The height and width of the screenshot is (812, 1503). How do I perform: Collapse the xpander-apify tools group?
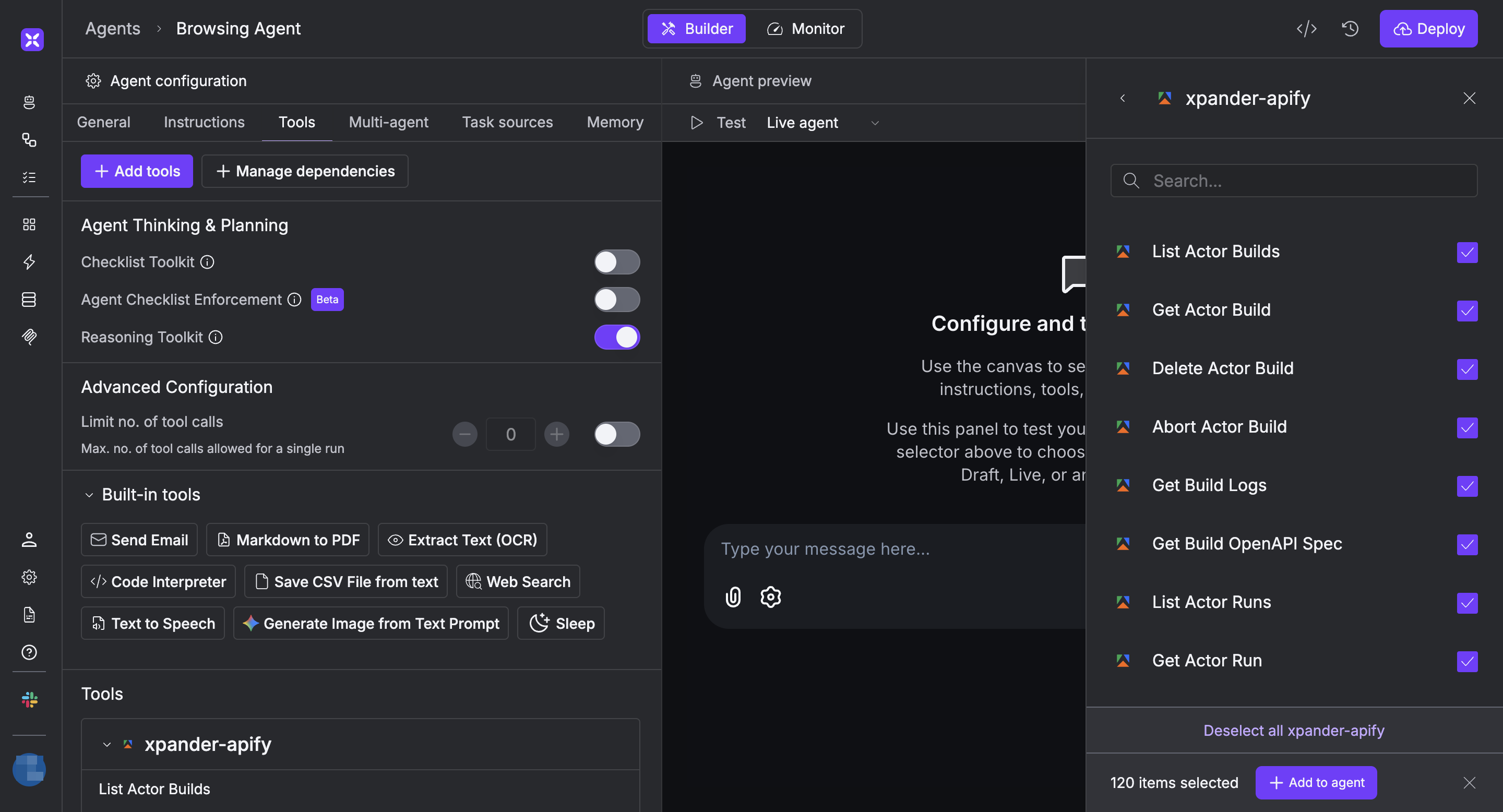point(107,744)
